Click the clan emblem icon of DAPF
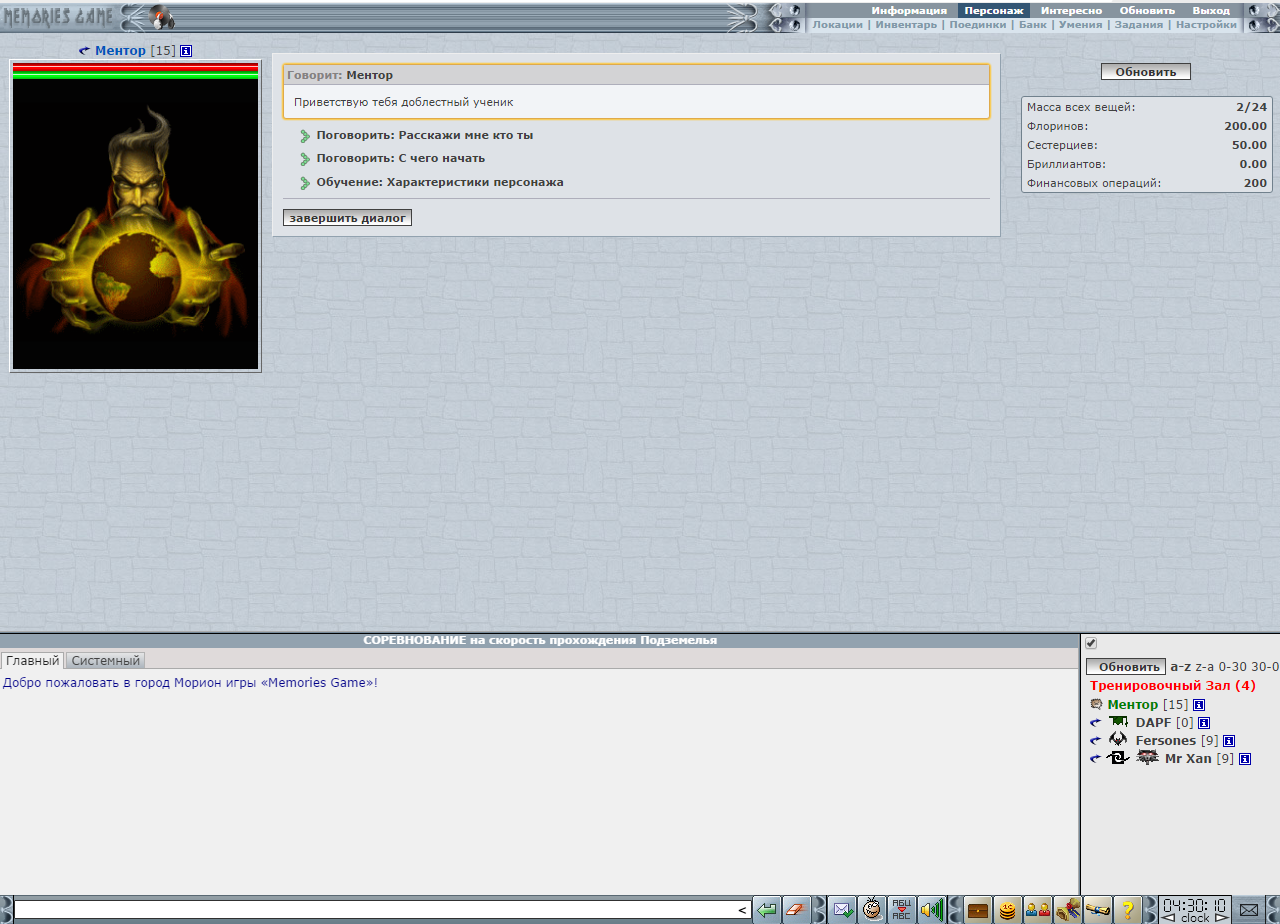This screenshot has height=924, width=1280. click(1118, 722)
